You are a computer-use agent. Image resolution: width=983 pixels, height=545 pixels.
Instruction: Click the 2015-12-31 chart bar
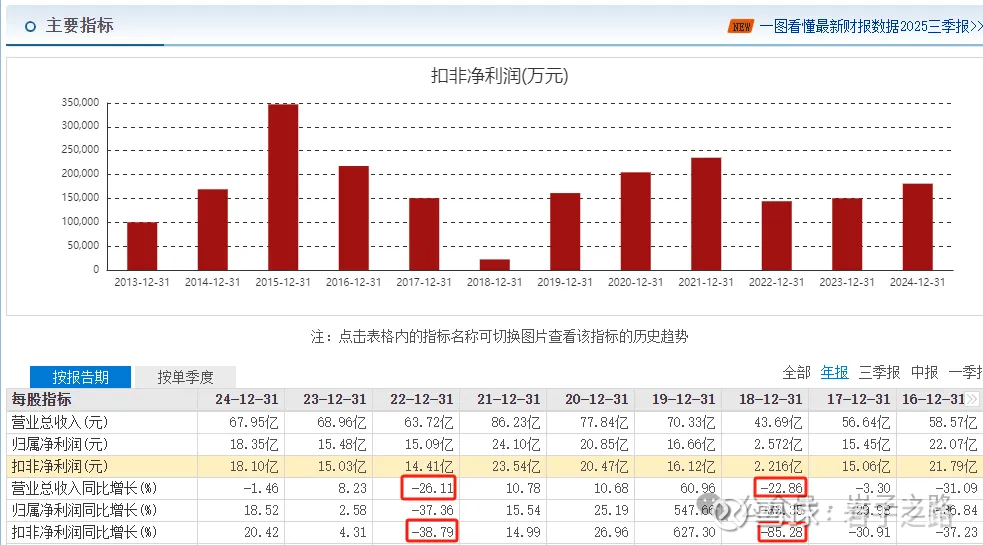[283, 188]
